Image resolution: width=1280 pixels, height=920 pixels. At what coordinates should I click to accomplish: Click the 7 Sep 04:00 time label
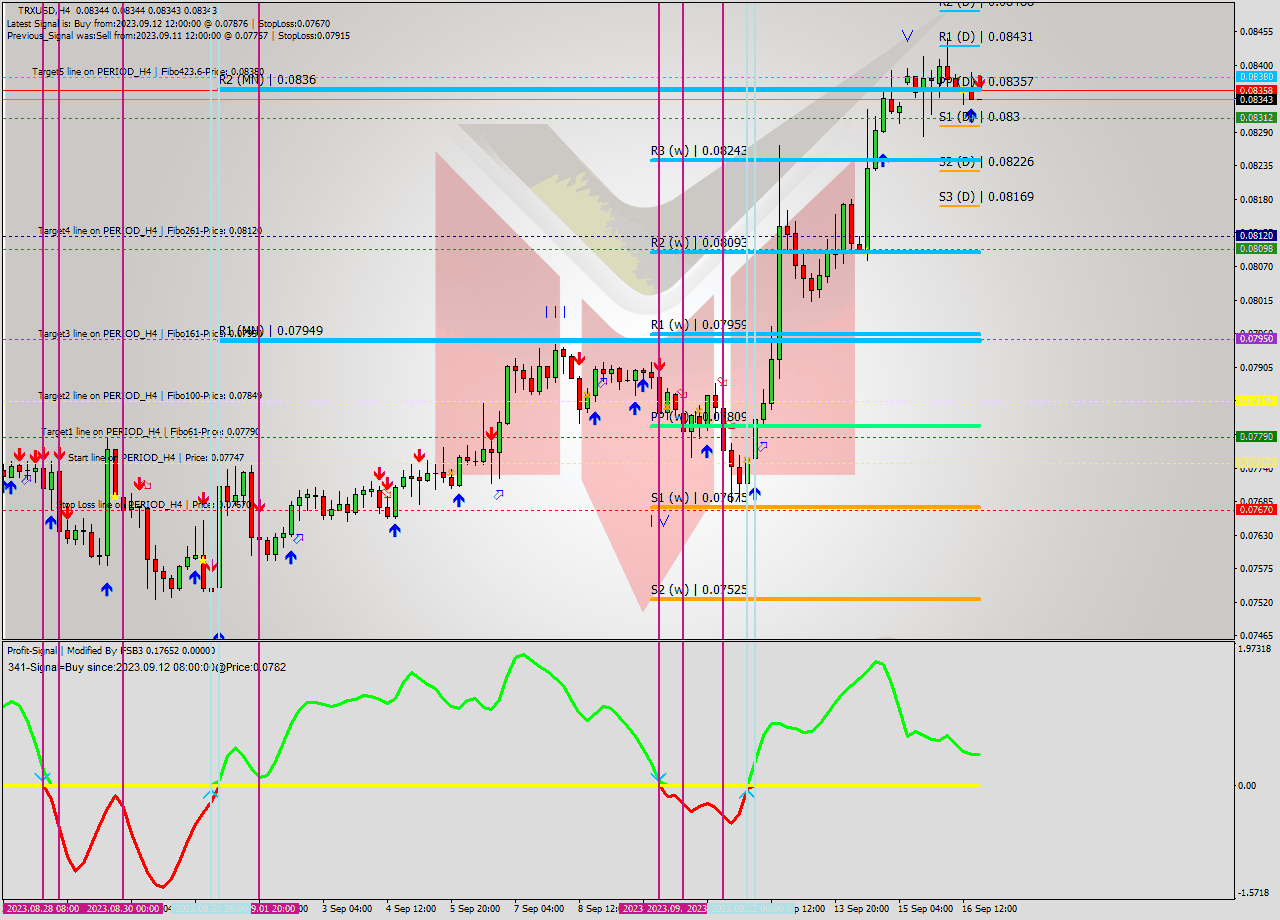pyautogui.click(x=539, y=909)
